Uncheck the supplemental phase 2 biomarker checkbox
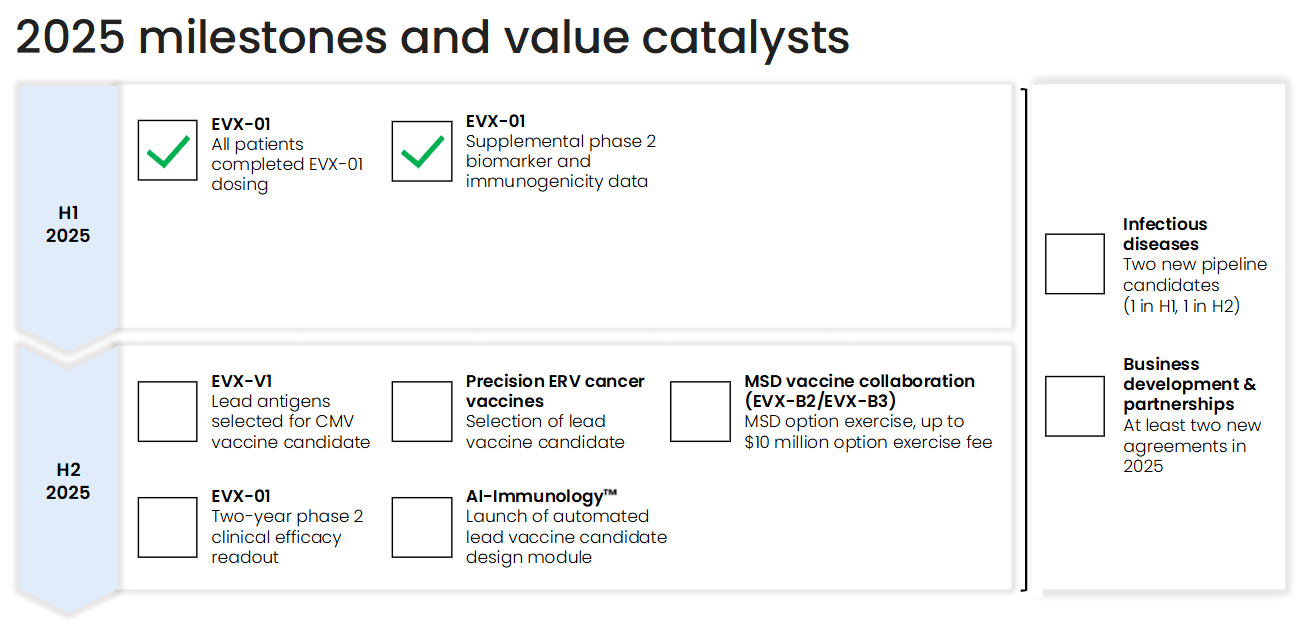Screen dimensions: 1298x624 coord(422,151)
